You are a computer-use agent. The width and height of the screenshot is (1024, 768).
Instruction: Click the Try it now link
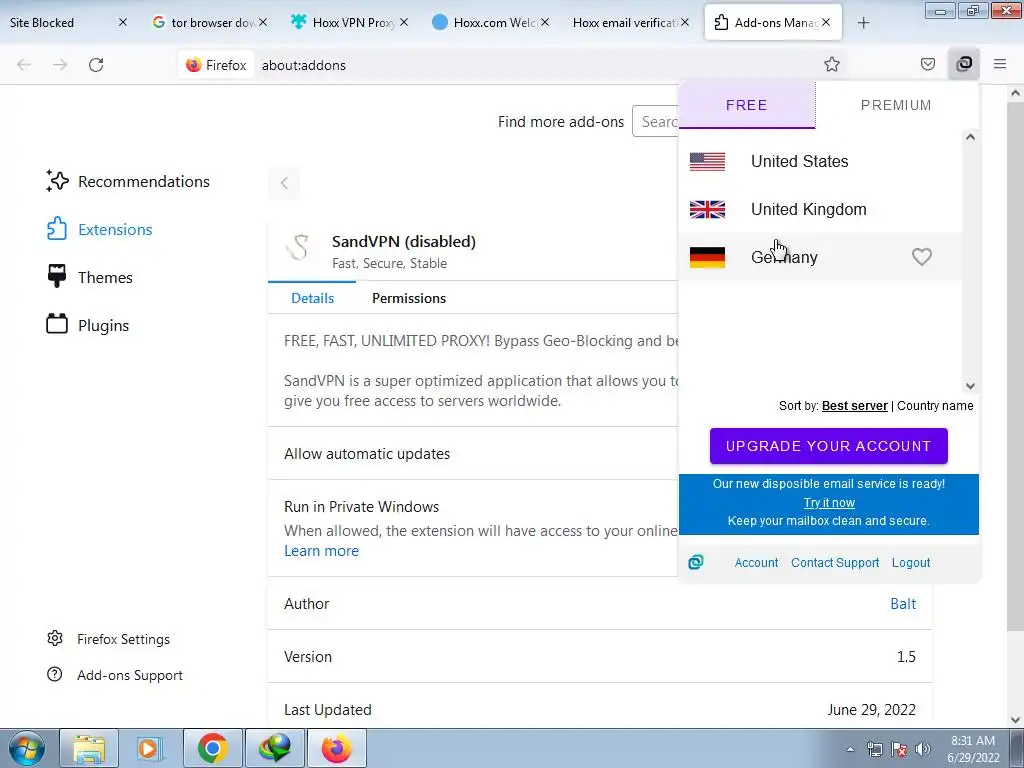tap(829, 502)
